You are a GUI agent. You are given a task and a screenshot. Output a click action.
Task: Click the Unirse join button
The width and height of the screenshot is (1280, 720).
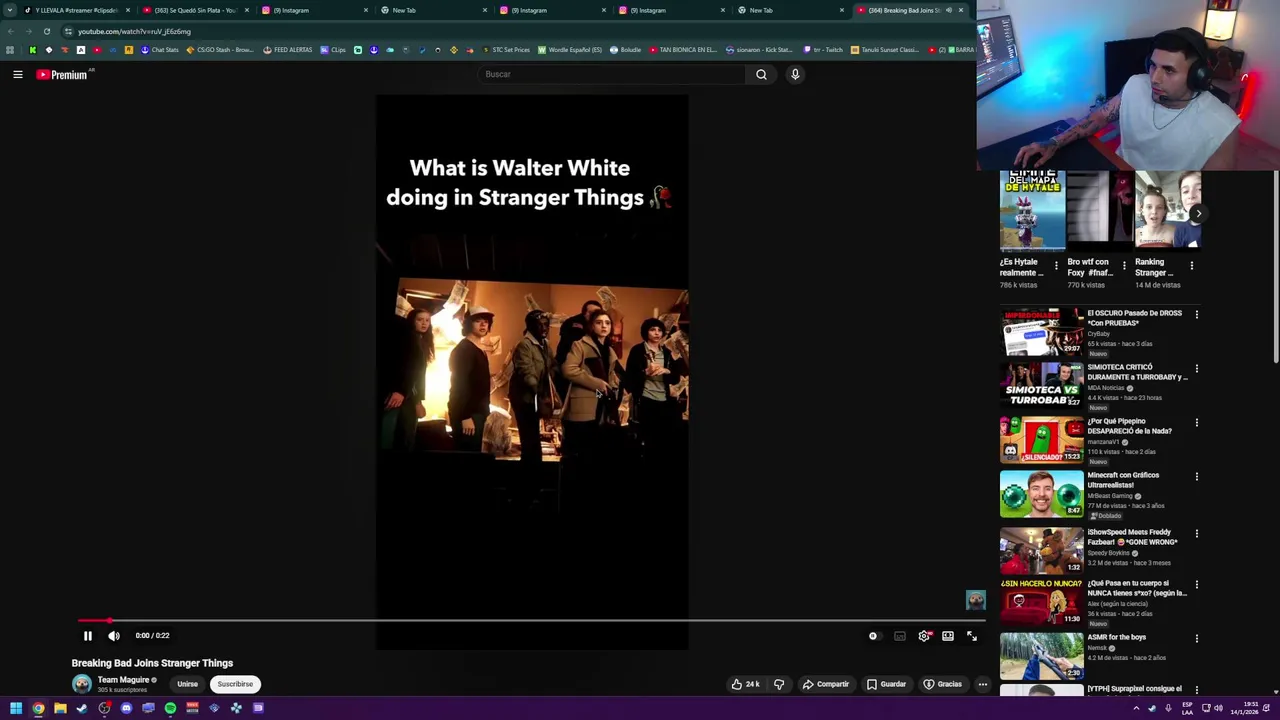click(x=187, y=684)
